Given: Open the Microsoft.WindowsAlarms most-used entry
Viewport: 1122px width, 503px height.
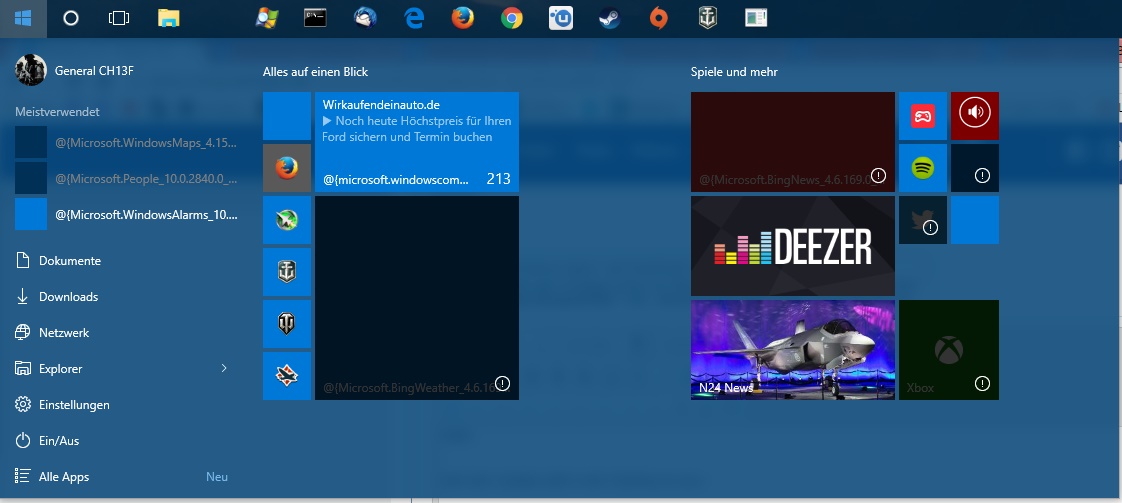Looking at the screenshot, I should click(x=126, y=214).
